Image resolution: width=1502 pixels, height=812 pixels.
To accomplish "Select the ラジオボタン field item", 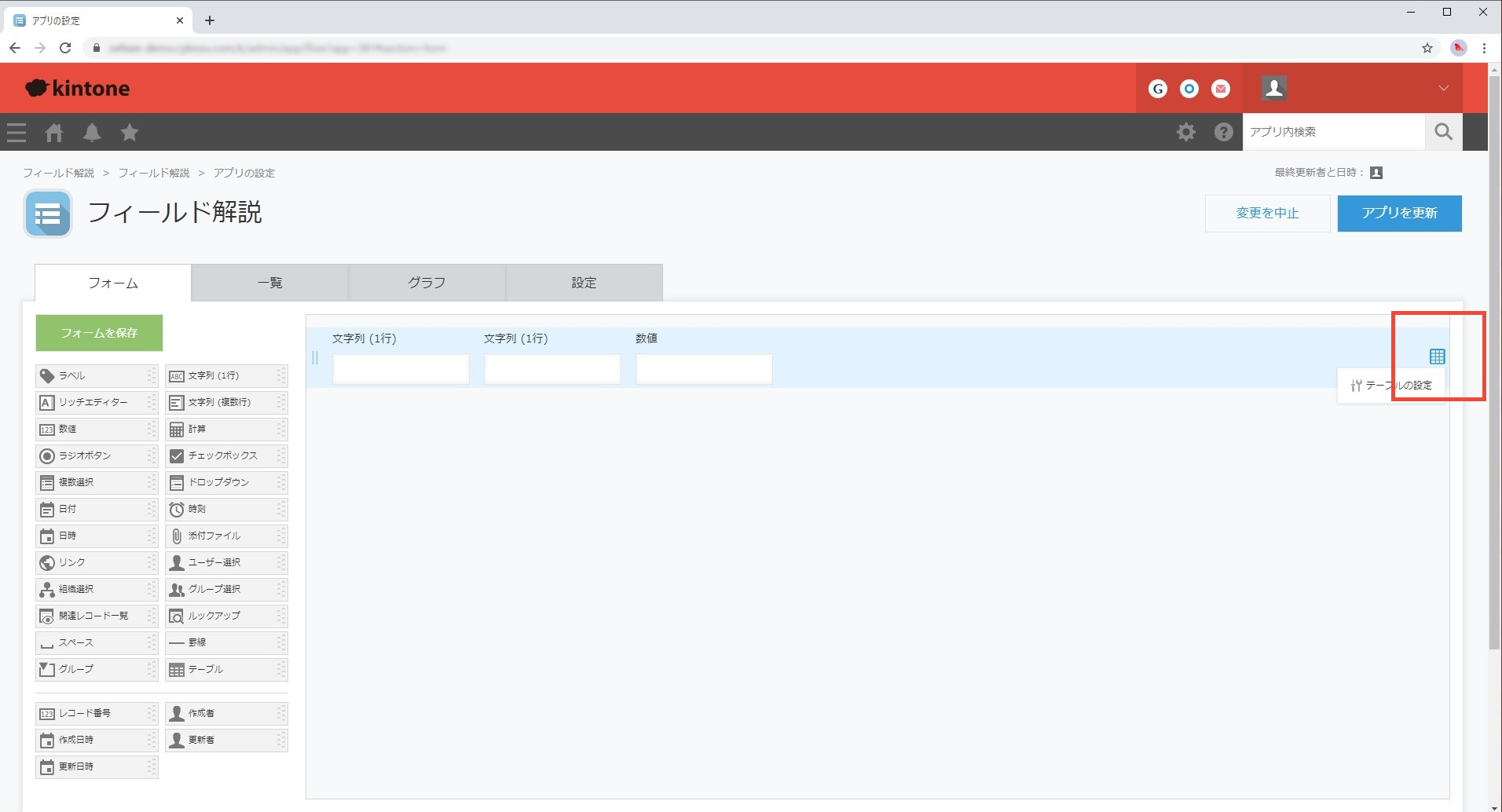I will (97, 456).
